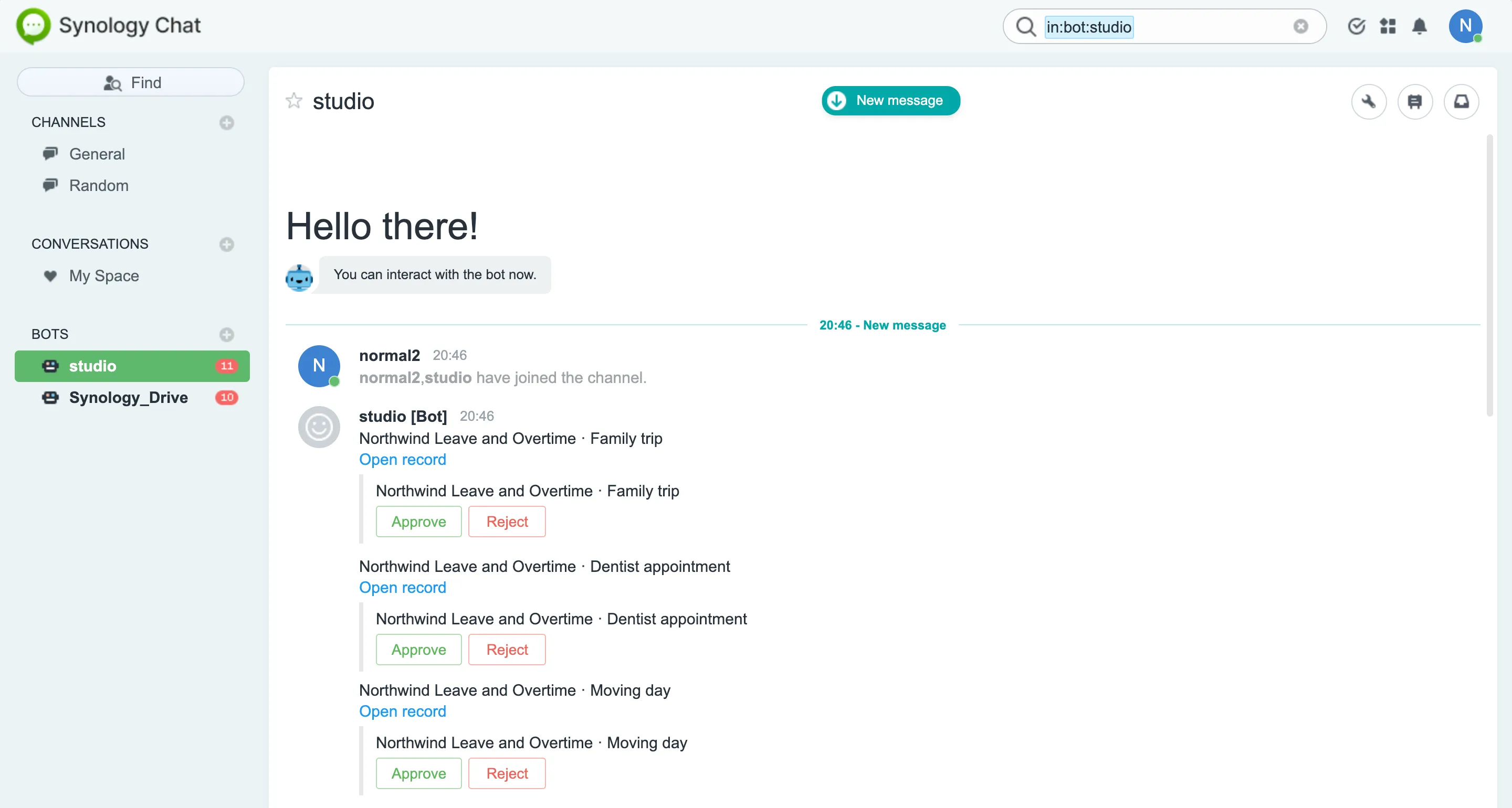
Task: Jump down via New message button
Action: pyautogui.click(x=890, y=101)
